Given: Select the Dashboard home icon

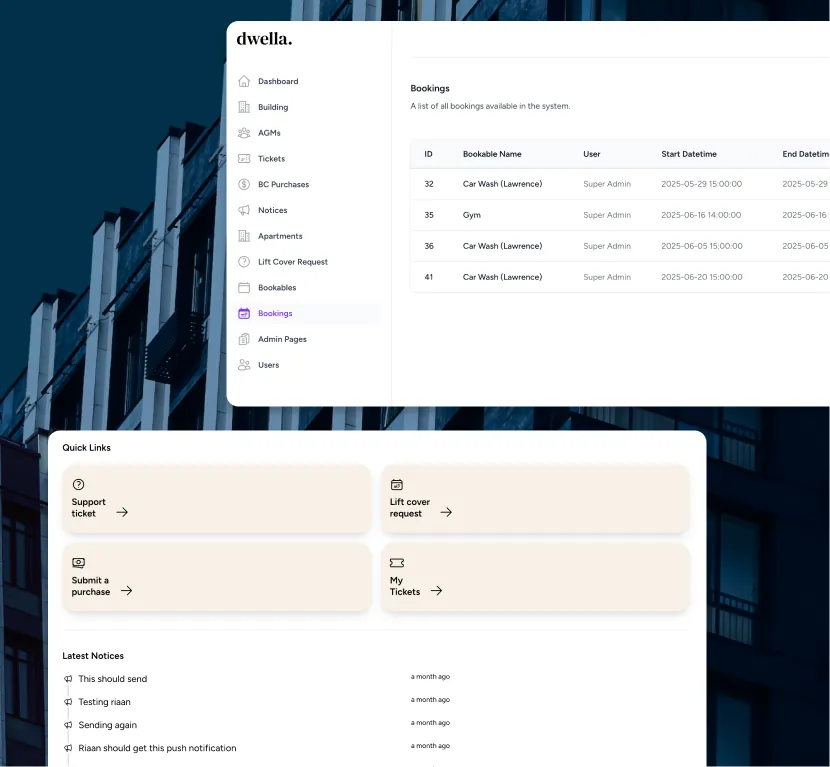Looking at the screenshot, I should (x=243, y=81).
